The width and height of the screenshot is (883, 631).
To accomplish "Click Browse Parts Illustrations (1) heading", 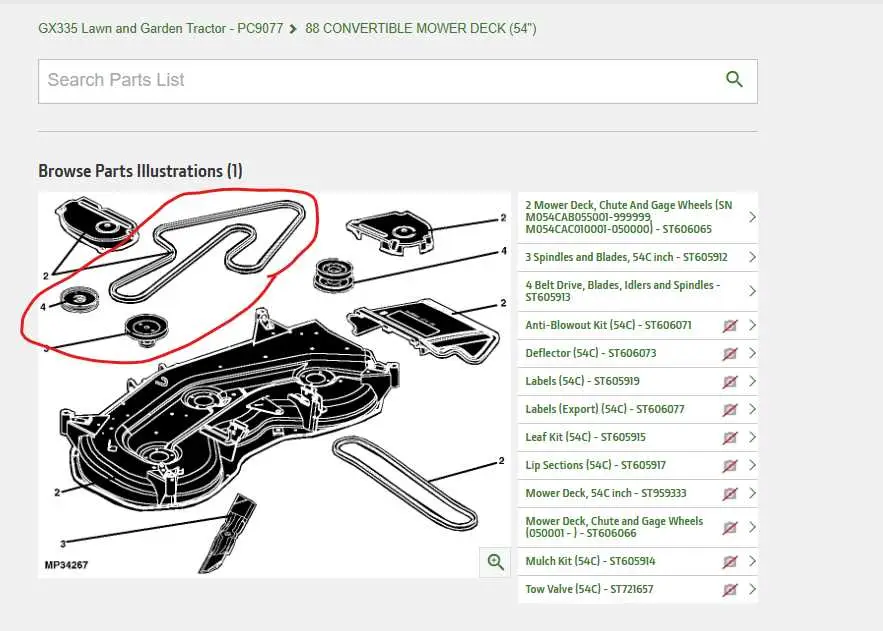I will click(x=140, y=171).
